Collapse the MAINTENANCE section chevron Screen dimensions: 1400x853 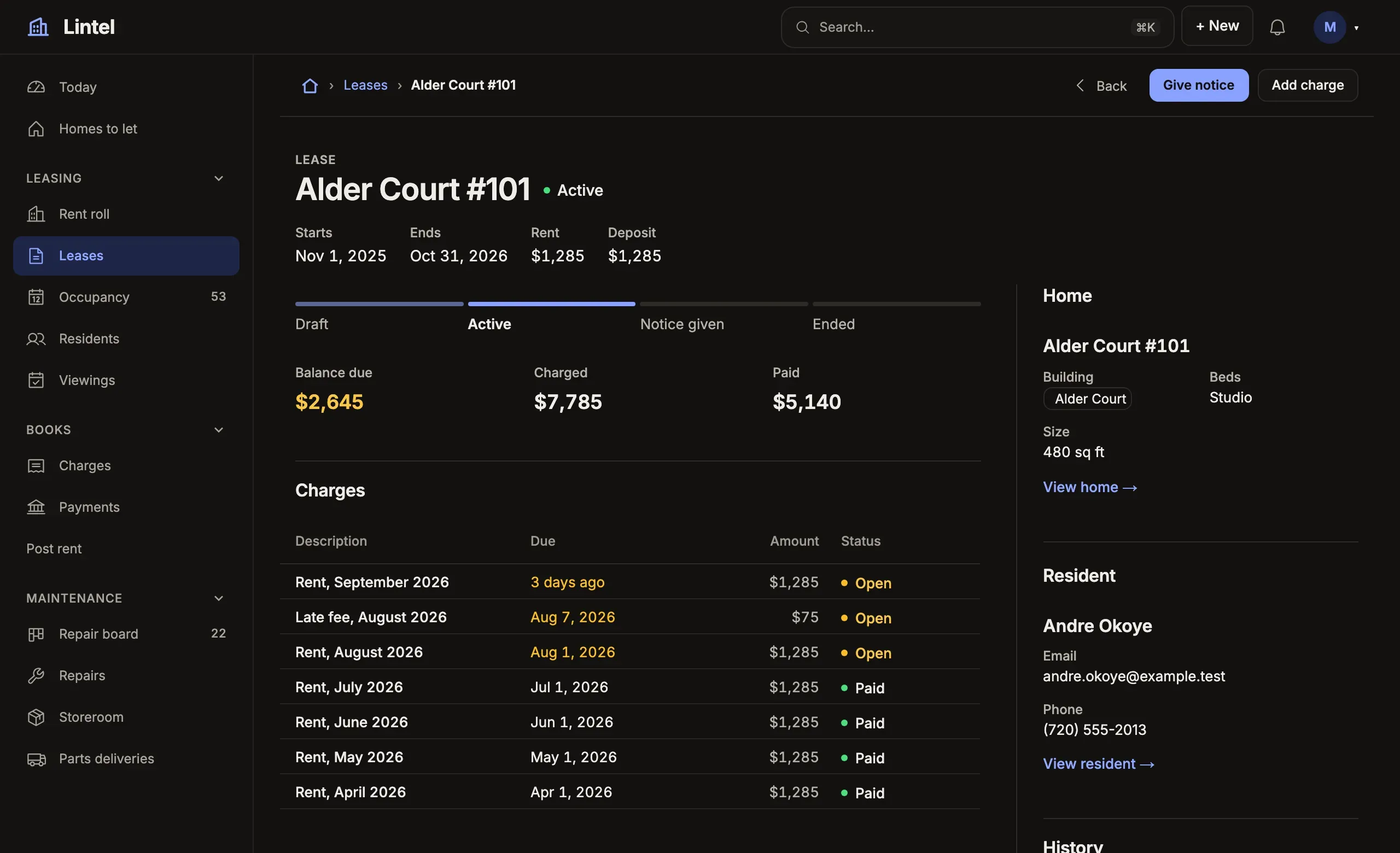[219, 598]
